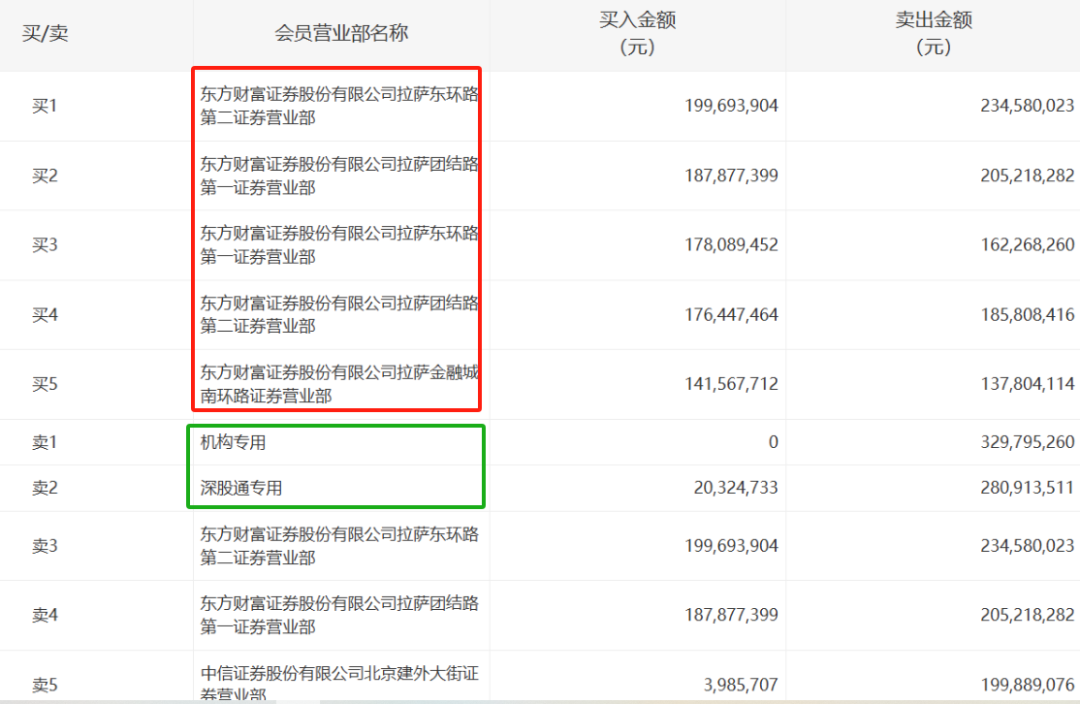Click sell amount 199,889,076
1080x704 pixels.
coord(1027,685)
